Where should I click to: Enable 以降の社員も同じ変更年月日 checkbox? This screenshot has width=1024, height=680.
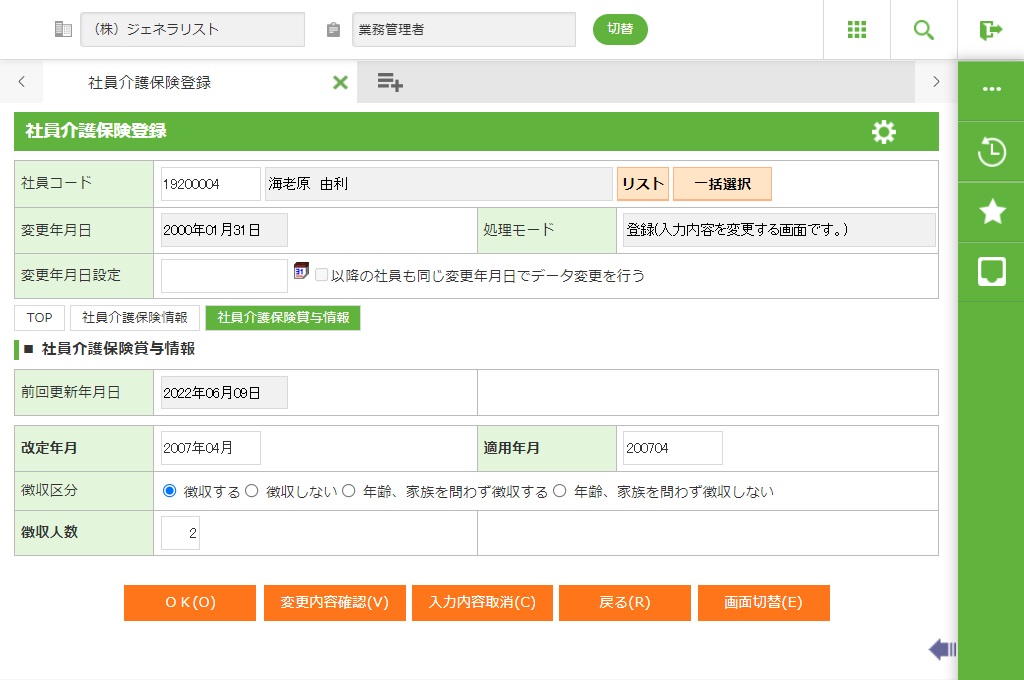(321, 275)
